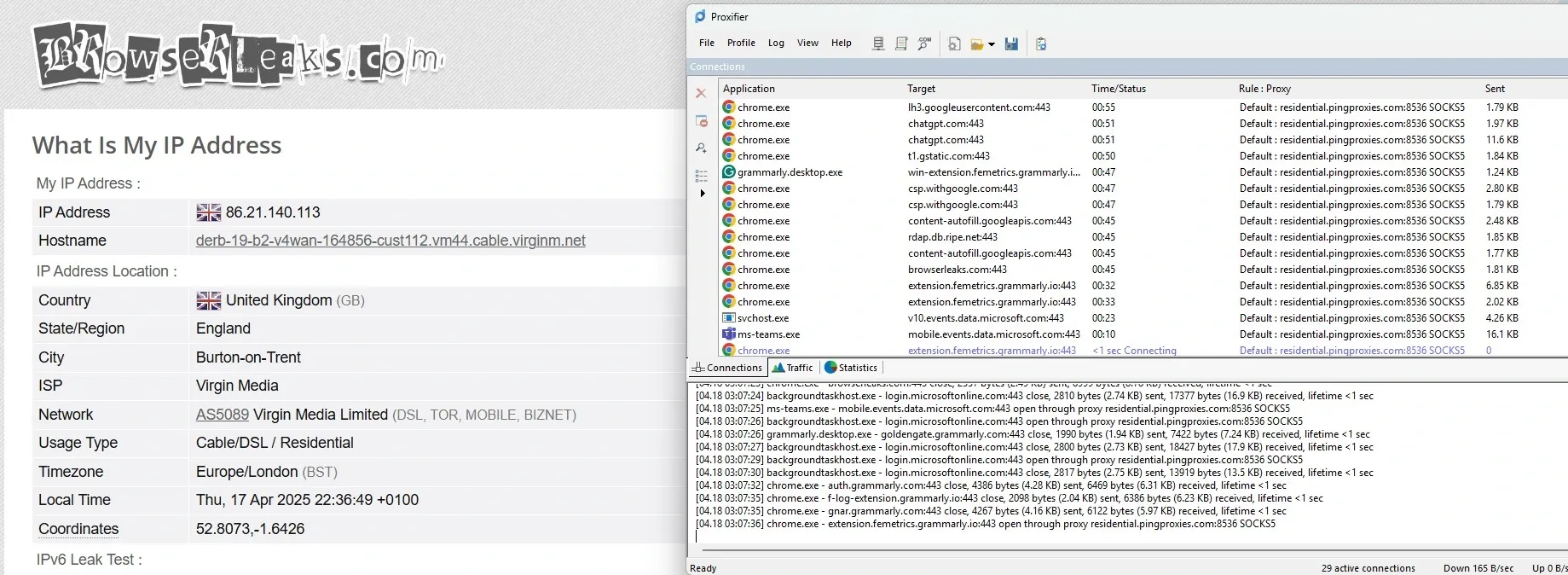Click the page-with-gear profile icon in toolbar
Viewport: 1568px width, 575px height.
955,44
